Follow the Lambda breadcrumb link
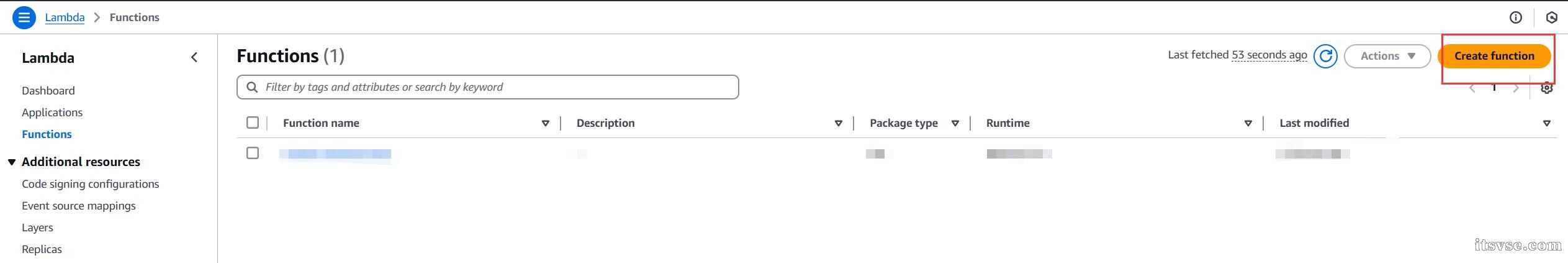The image size is (1568, 263). (x=65, y=17)
